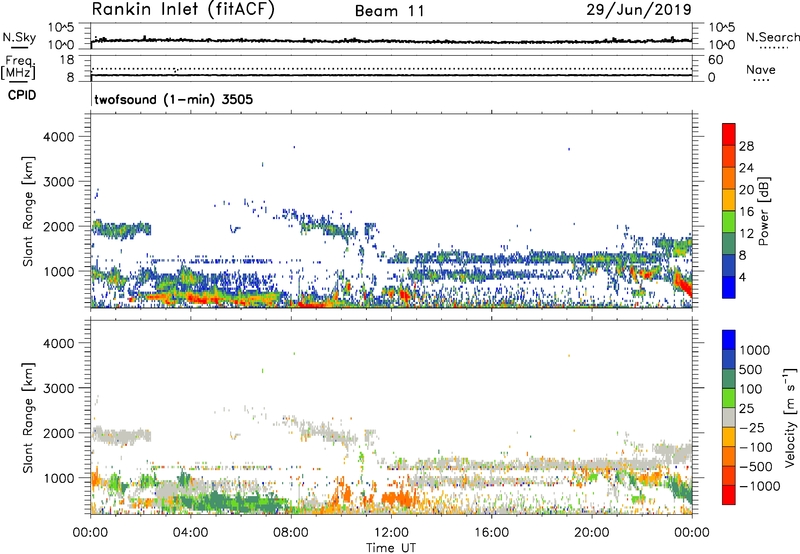Pick the topmost red segment of Power colorbar
The height and width of the screenshot is (554, 800).
pyautogui.click(x=729, y=134)
